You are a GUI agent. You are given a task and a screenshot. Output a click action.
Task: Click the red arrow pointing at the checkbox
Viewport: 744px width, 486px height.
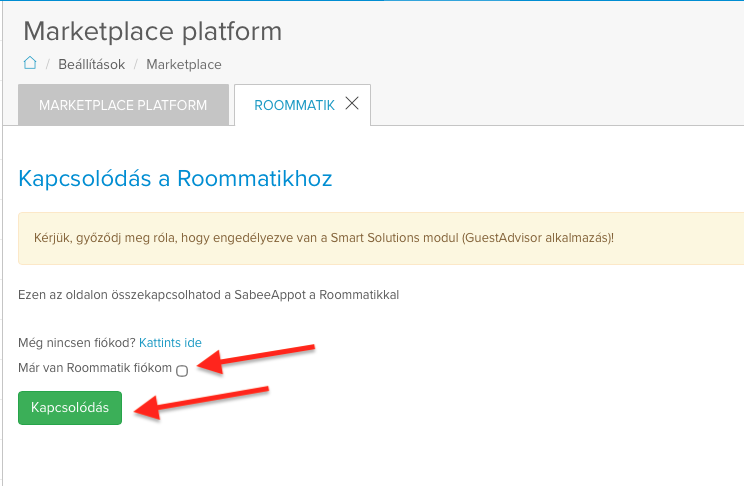click(256, 359)
